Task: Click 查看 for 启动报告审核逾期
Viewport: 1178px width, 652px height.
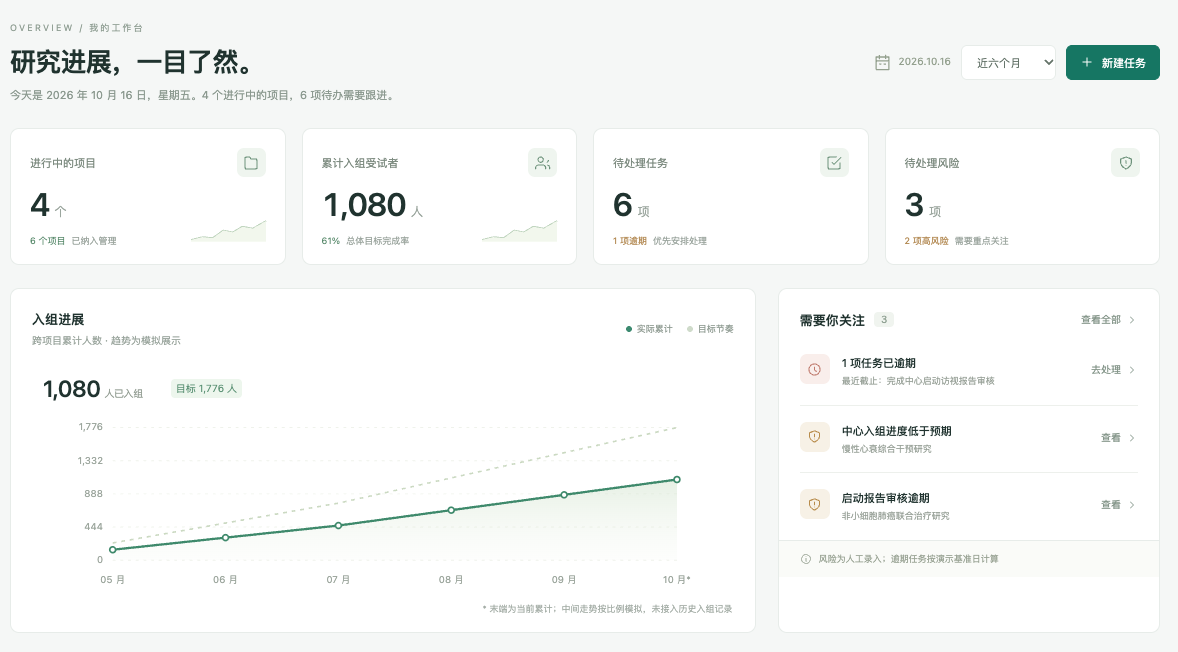Action: pos(1111,505)
